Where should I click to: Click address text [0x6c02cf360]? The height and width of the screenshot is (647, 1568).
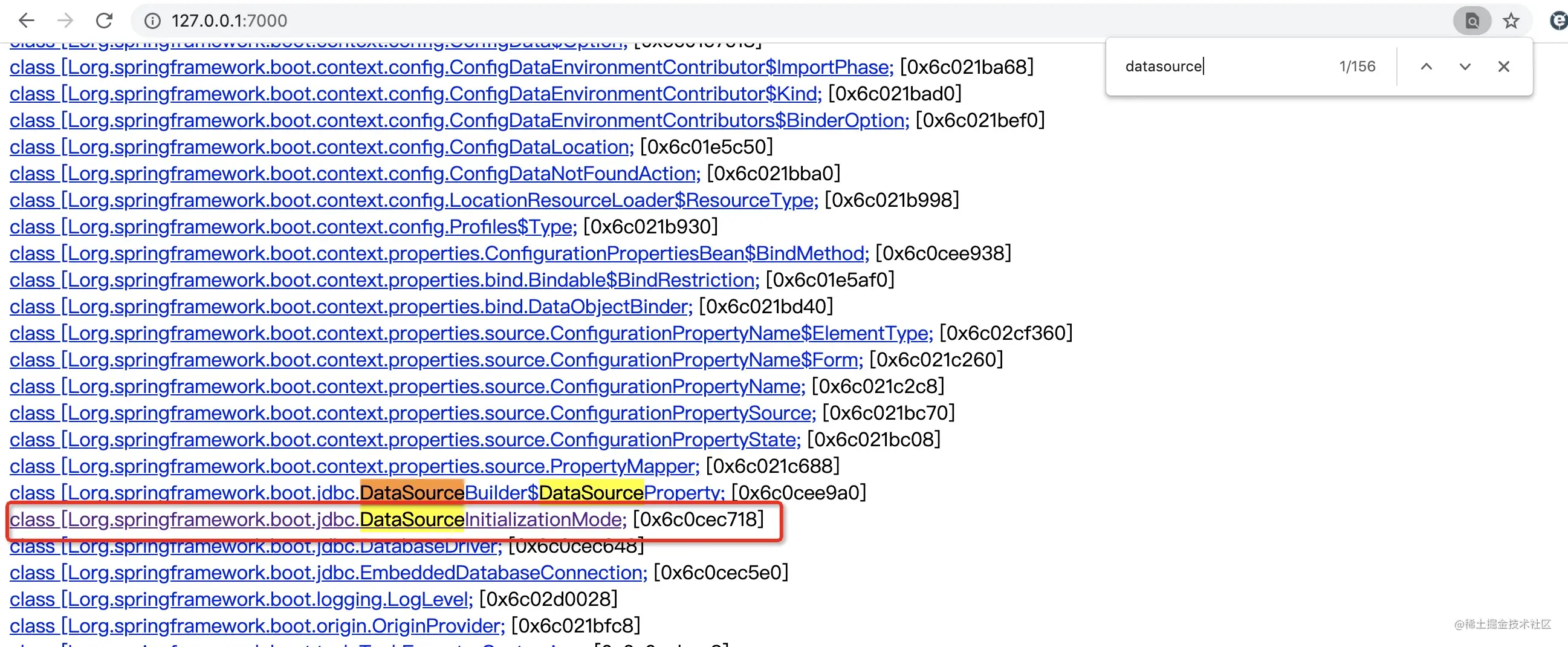1006,333
